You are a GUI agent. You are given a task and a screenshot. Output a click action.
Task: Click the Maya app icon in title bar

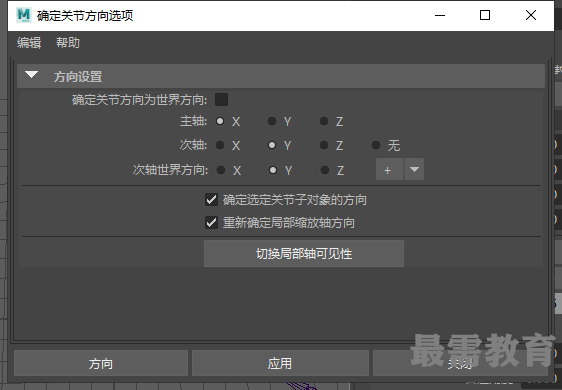[x=24, y=15]
